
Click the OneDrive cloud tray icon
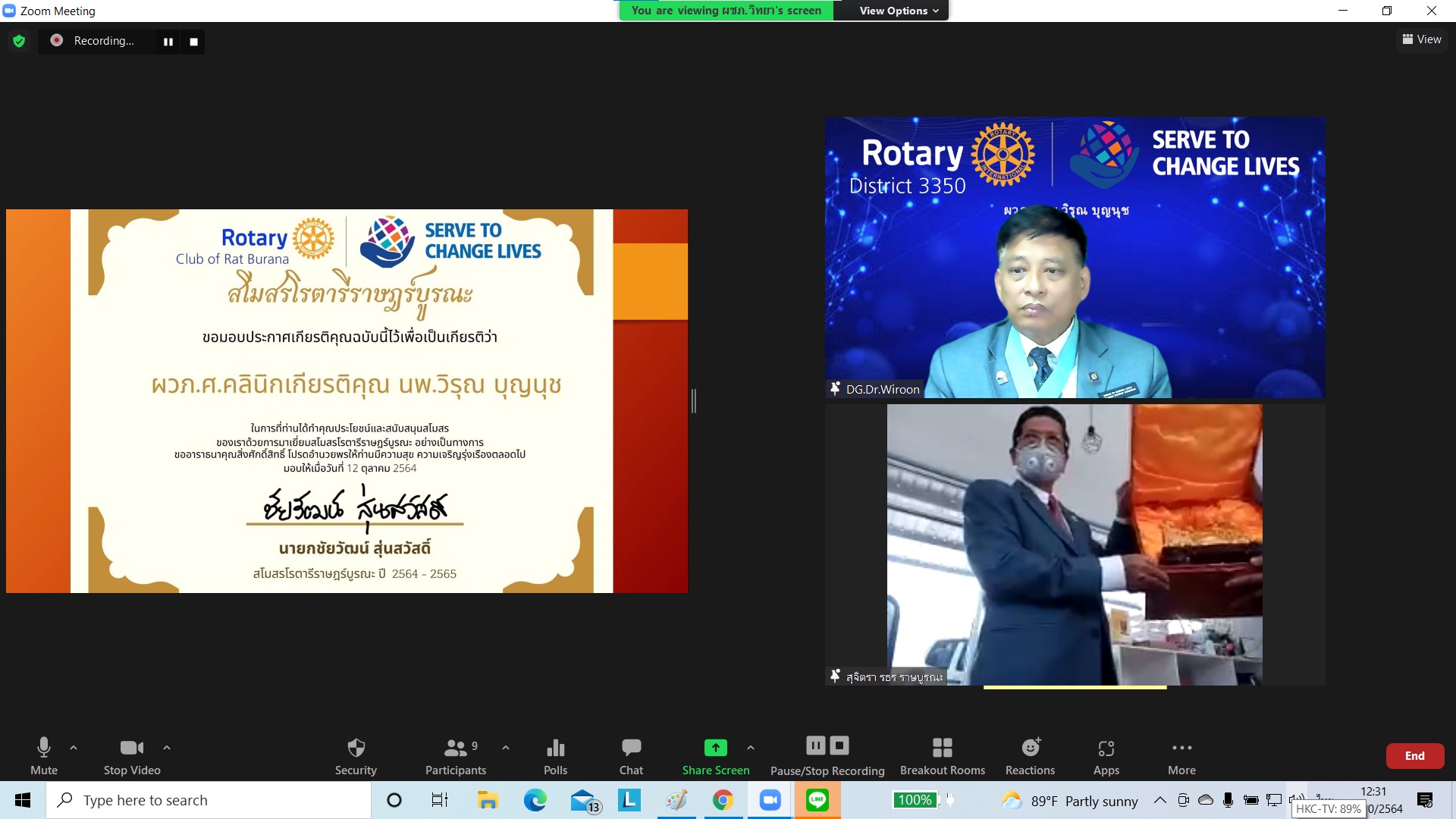tap(1206, 800)
